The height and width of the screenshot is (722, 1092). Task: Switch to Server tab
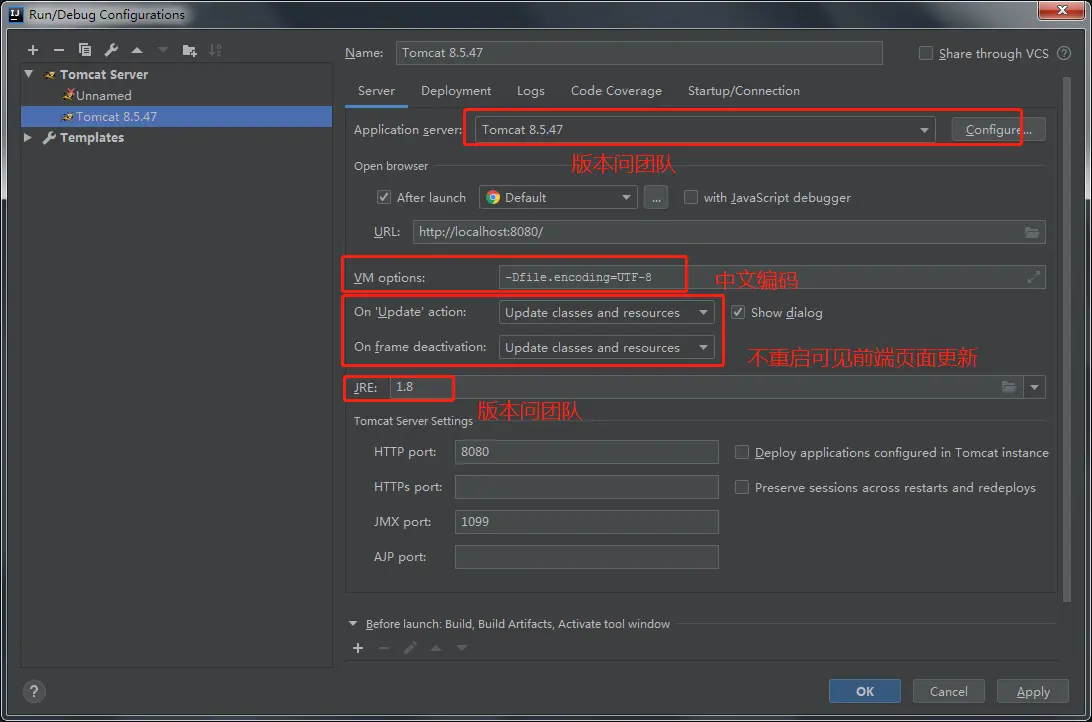tap(376, 91)
